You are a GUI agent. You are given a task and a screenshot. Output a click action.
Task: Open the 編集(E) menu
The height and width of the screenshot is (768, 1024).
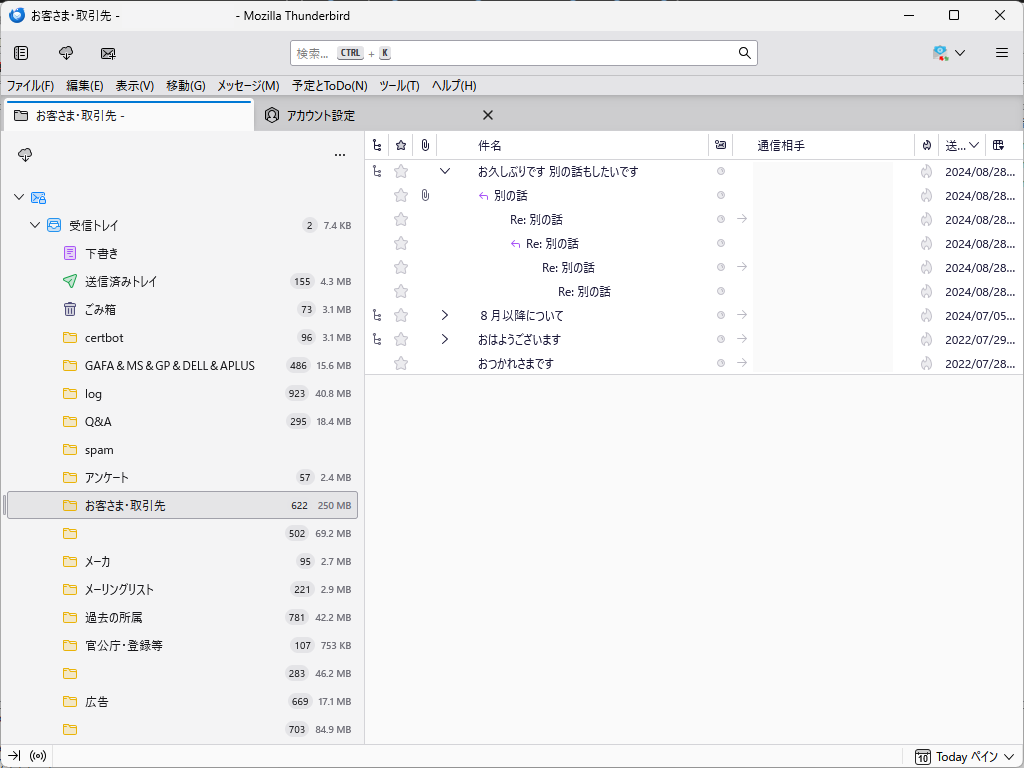point(84,86)
